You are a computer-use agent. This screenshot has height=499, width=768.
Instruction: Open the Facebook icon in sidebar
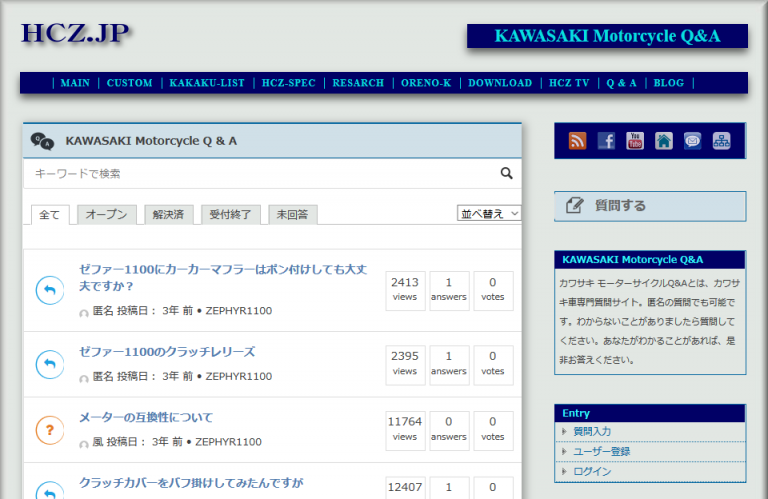(606, 141)
